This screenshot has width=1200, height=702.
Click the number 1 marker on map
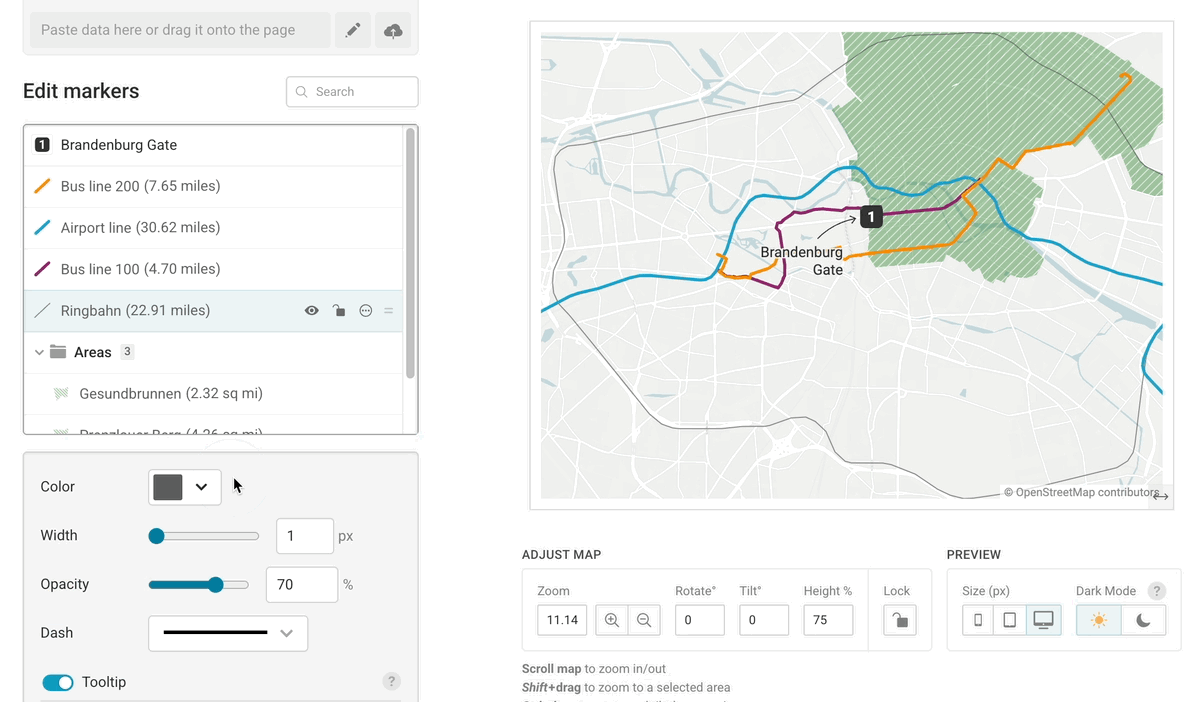(x=871, y=216)
